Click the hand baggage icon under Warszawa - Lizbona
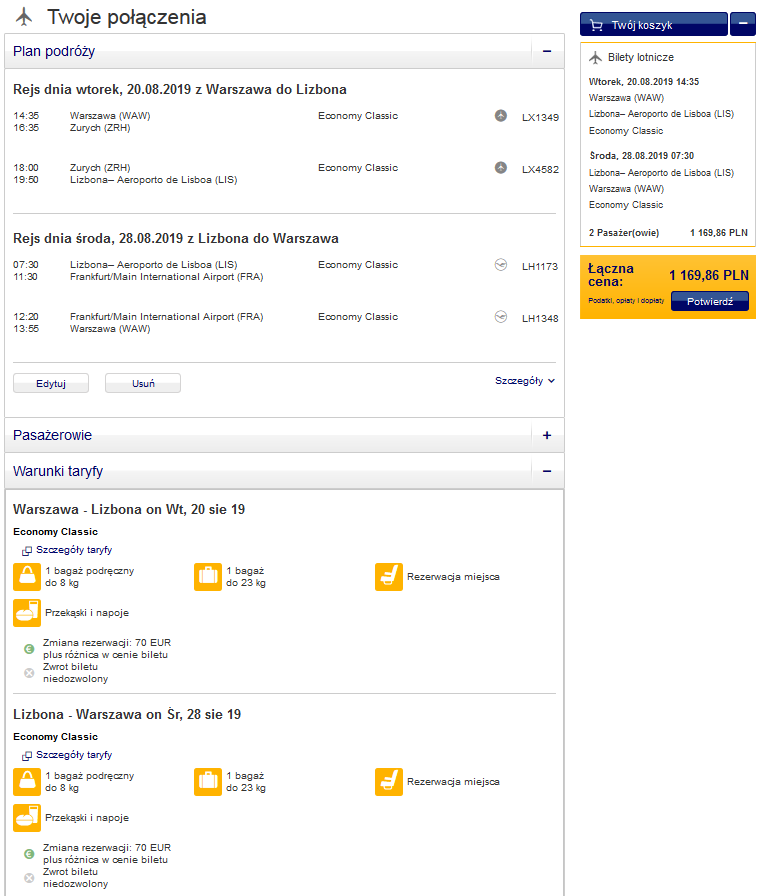 (x=27, y=577)
